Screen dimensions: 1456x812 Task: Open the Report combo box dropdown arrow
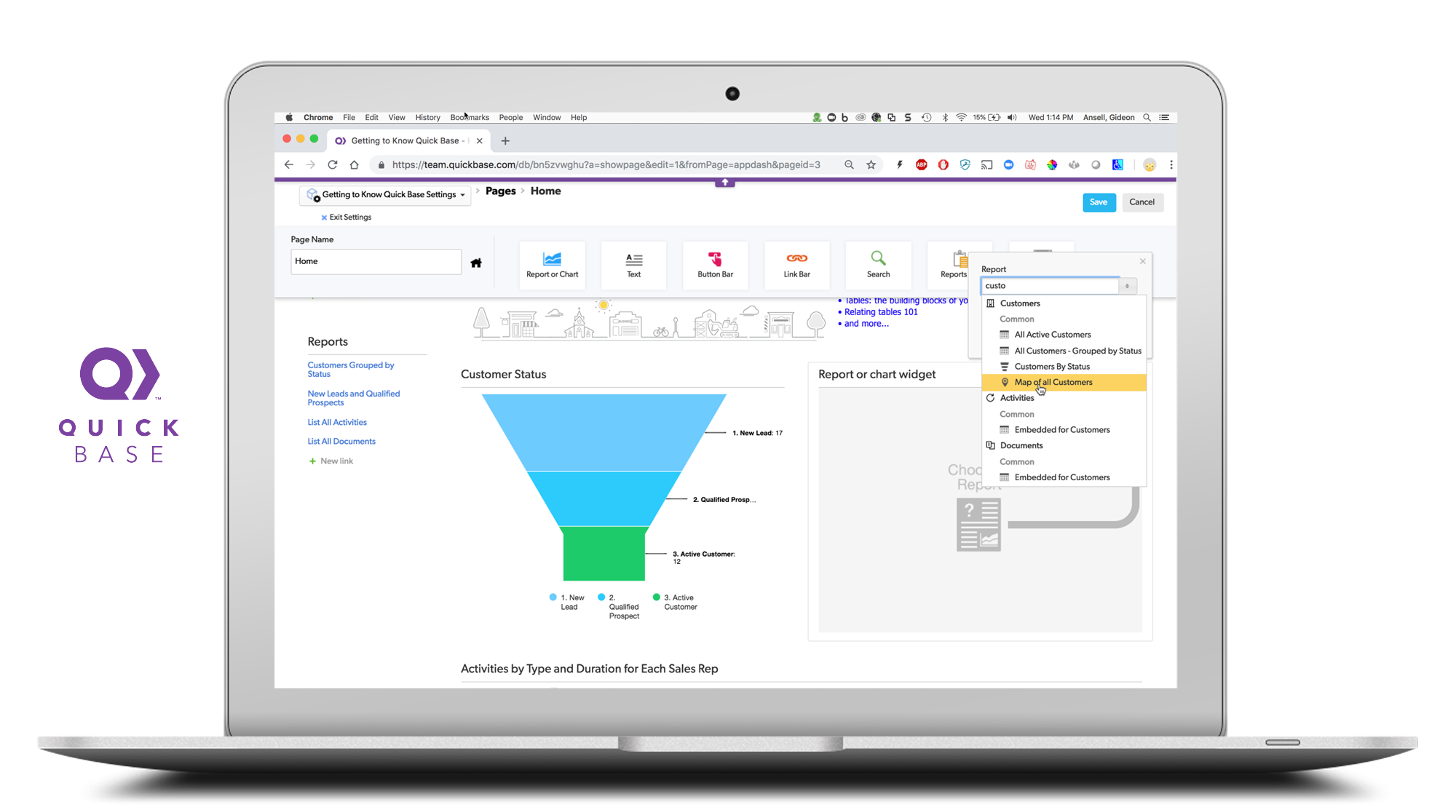coord(1127,286)
